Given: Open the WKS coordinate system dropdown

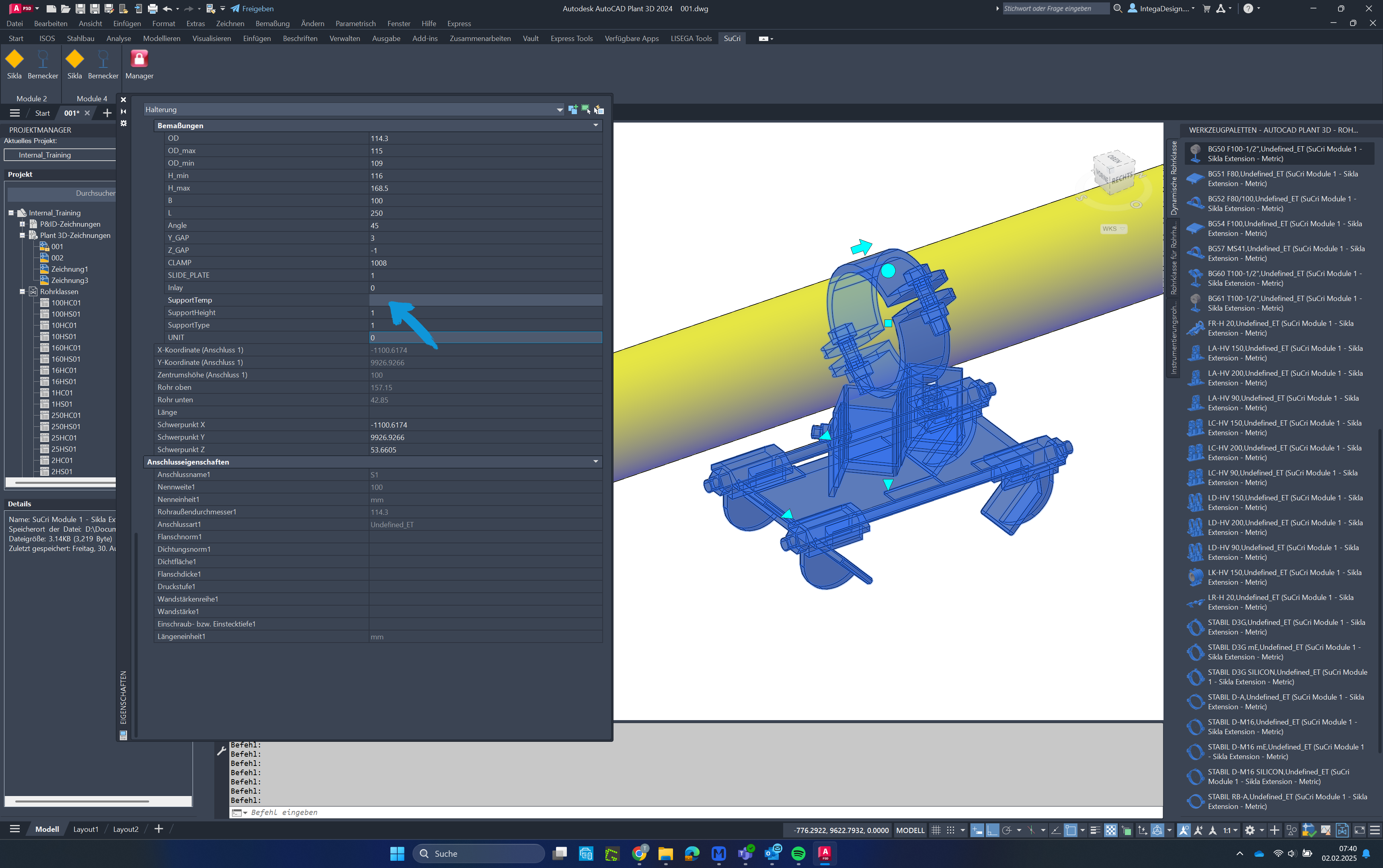Looking at the screenshot, I should point(1114,229).
